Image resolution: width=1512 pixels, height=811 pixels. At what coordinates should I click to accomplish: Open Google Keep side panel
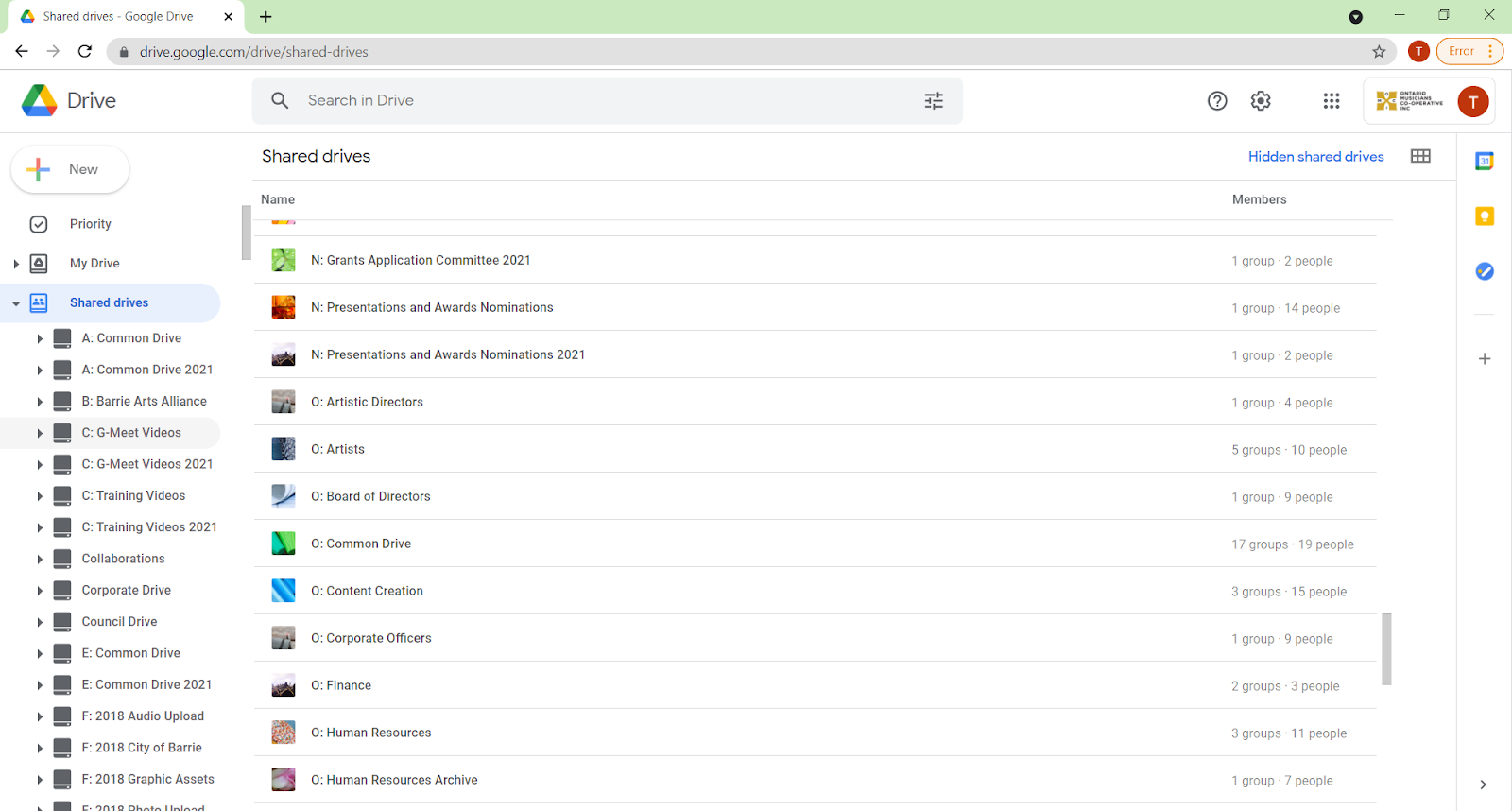1485,216
